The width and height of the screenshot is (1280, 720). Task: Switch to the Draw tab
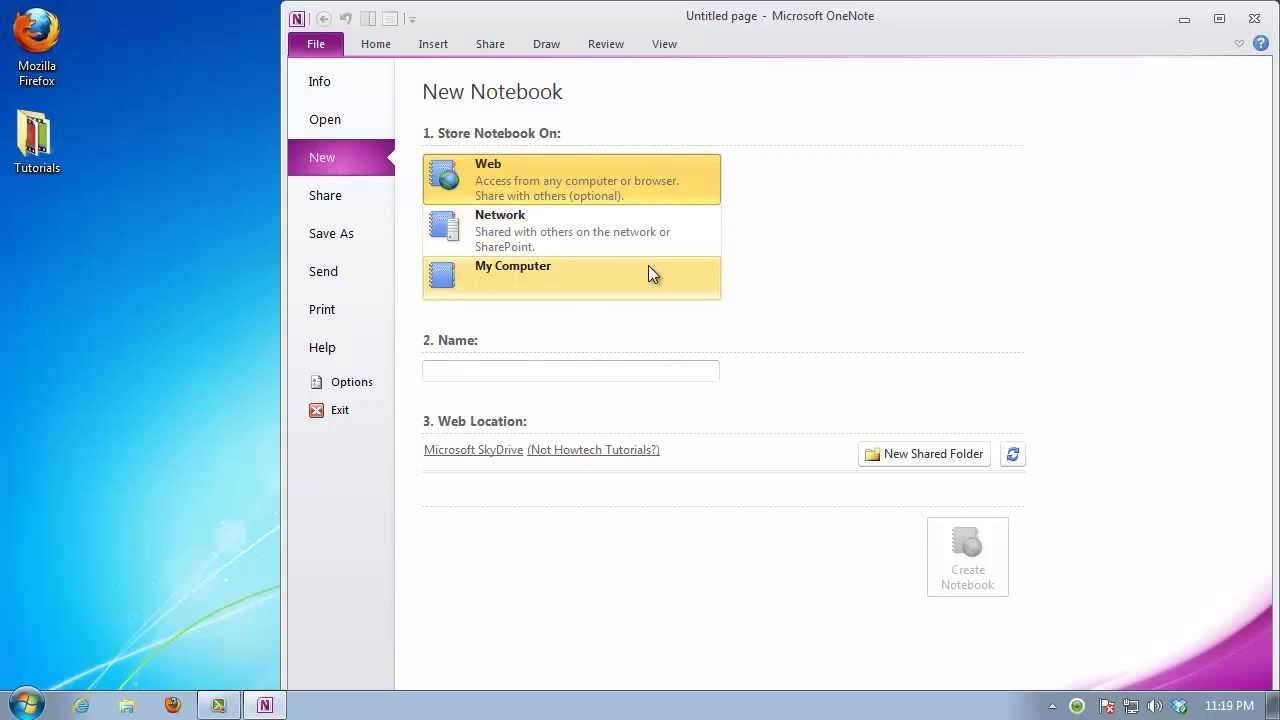546,44
